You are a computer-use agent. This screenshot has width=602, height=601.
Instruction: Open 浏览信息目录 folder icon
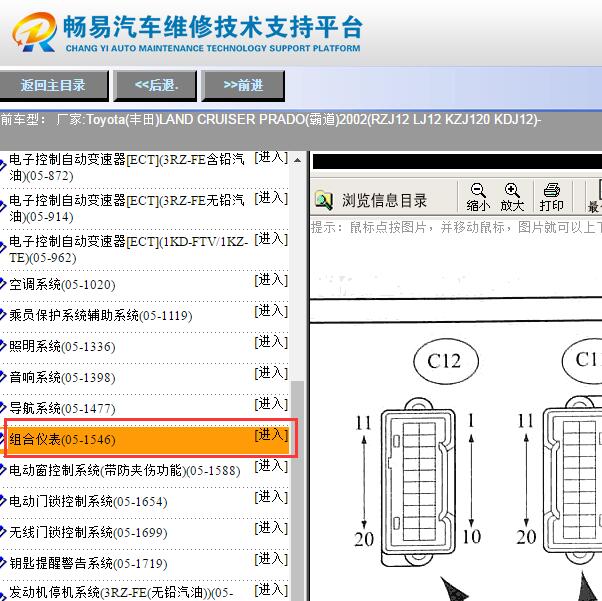[324, 200]
